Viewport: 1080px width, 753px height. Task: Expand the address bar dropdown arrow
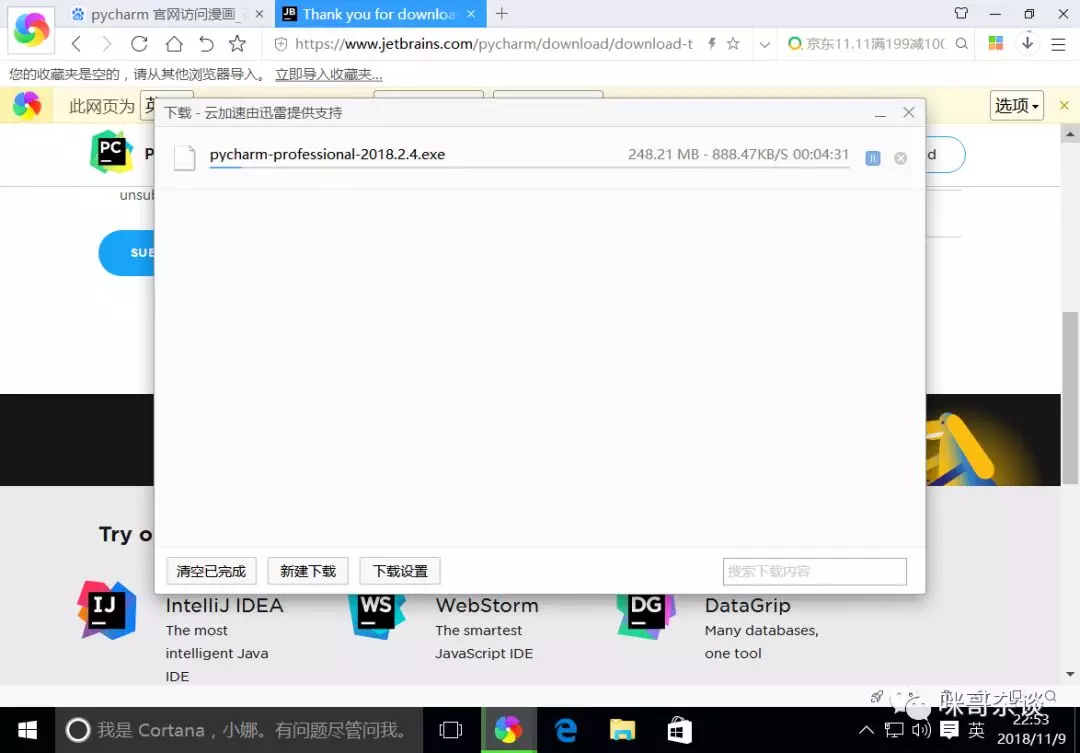[765, 45]
